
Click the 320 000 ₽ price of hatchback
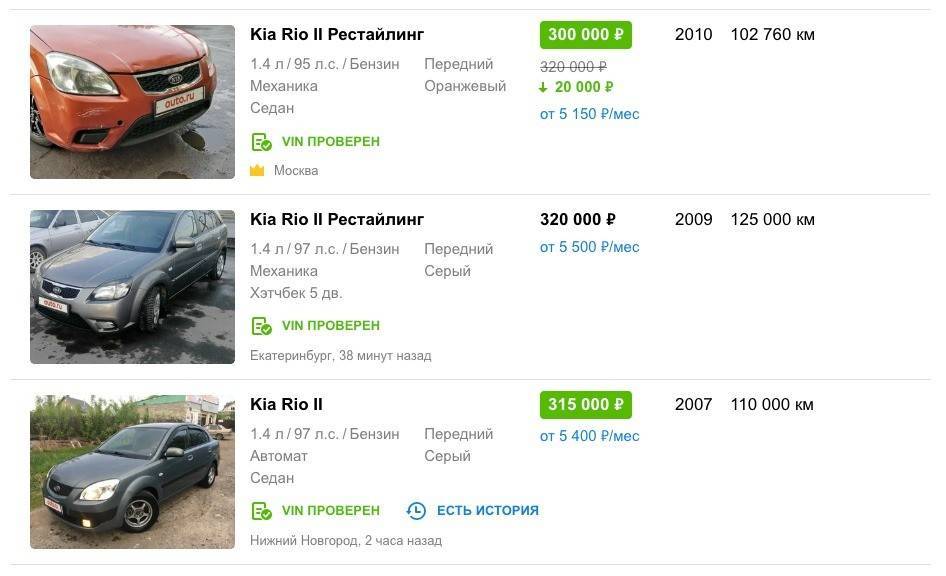pyautogui.click(x=578, y=220)
